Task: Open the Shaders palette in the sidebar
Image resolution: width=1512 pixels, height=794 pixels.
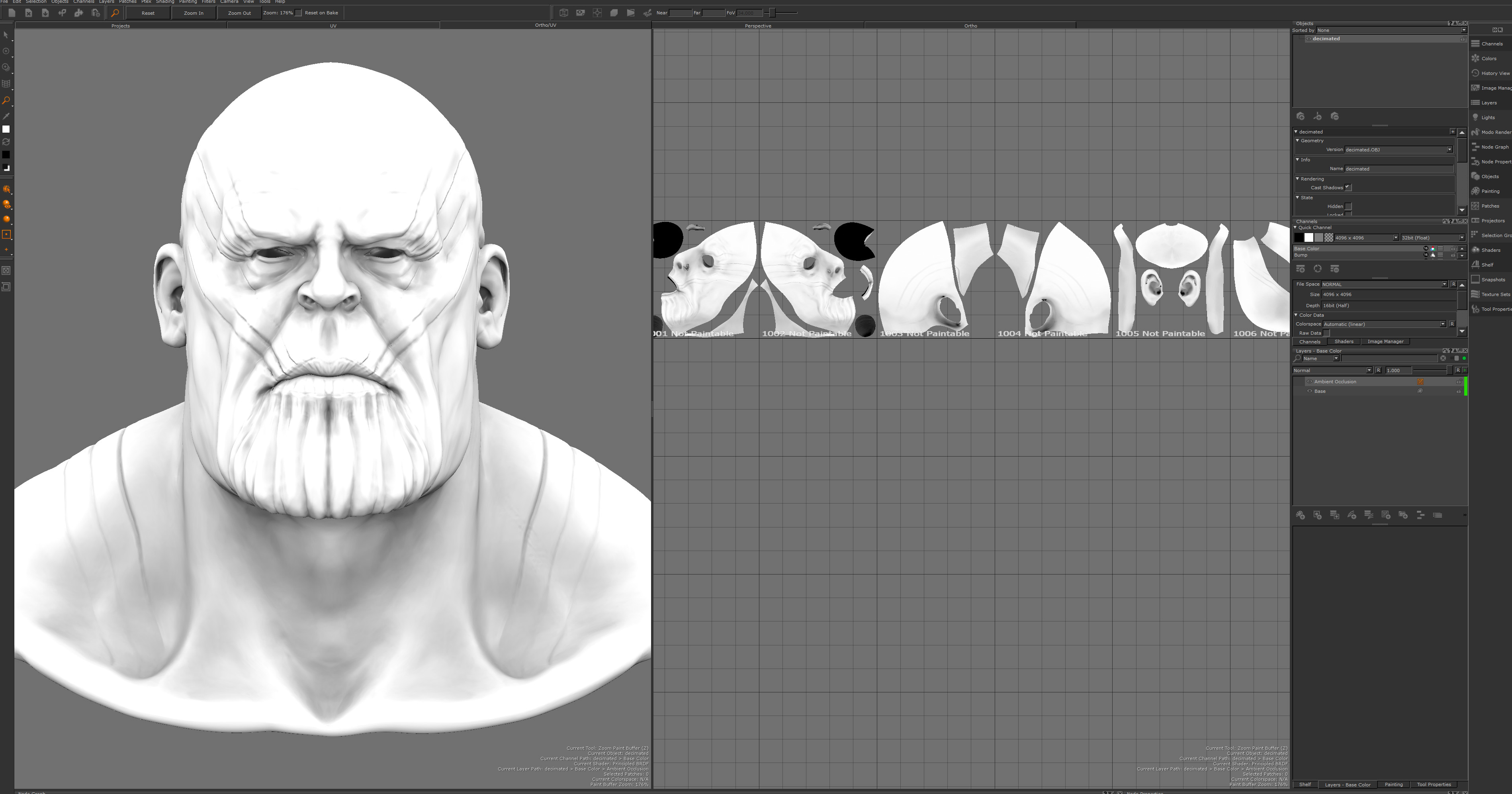Action: click(1486, 249)
